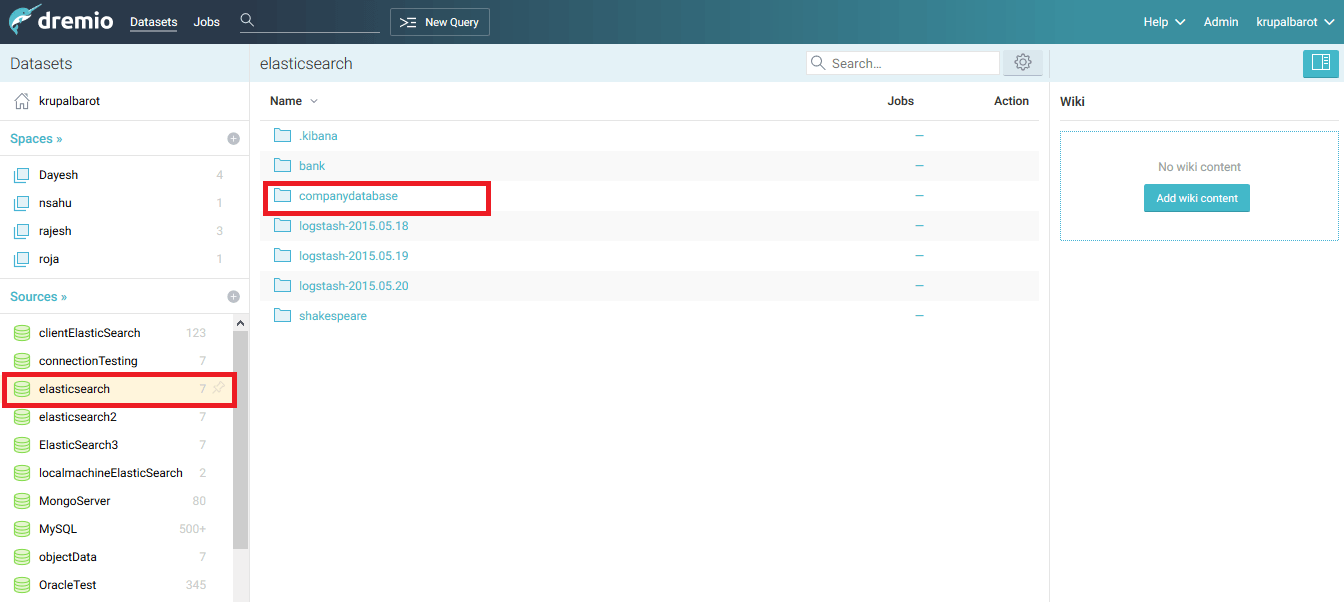The image size is (1344, 602).
Task: Click the shakespeare folder icon
Action: coord(282,316)
